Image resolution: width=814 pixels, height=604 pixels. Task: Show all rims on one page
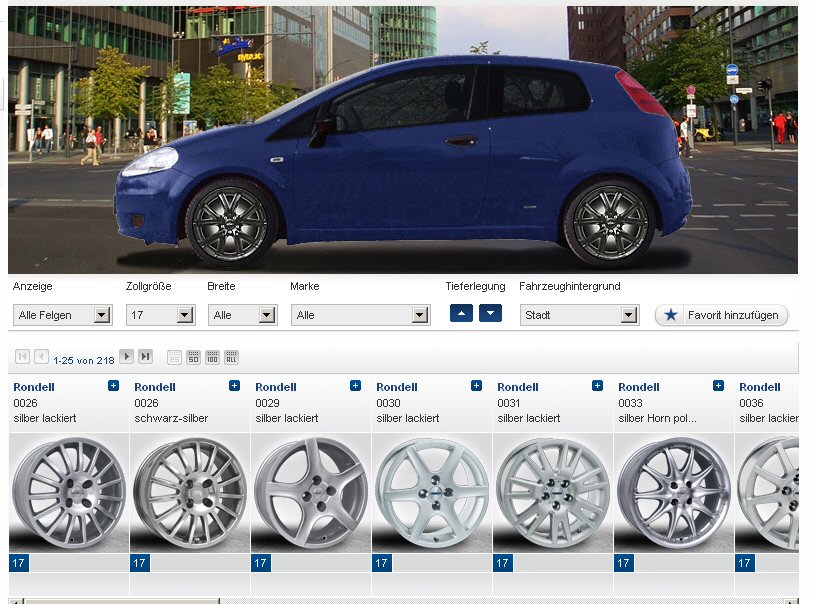[x=231, y=357]
